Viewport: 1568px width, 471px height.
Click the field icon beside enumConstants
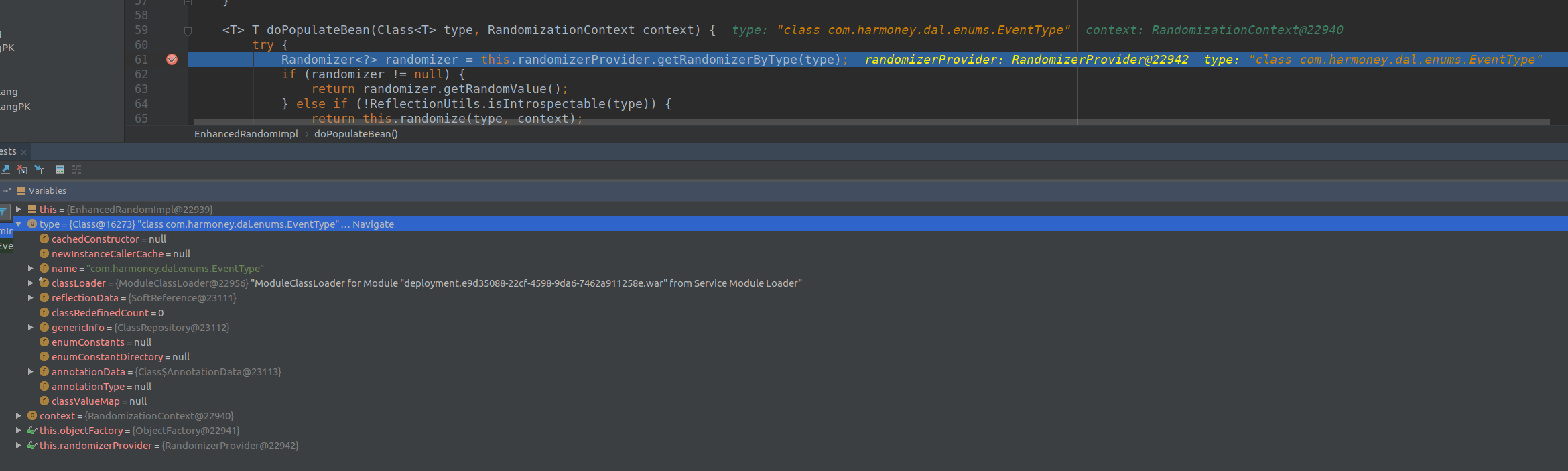(44, 342)
